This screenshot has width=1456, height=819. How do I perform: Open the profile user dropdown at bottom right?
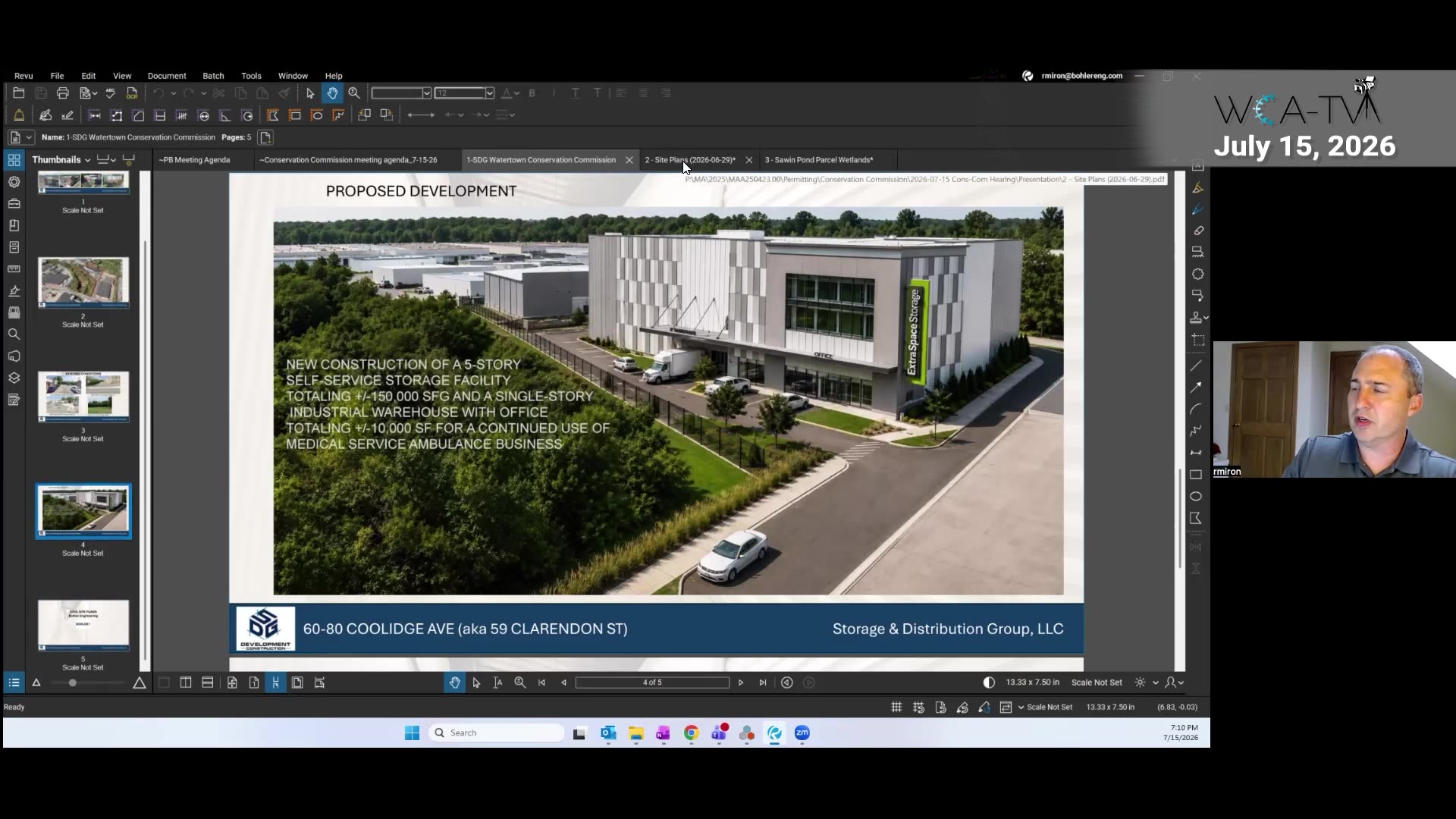[x=1175, y=682]
